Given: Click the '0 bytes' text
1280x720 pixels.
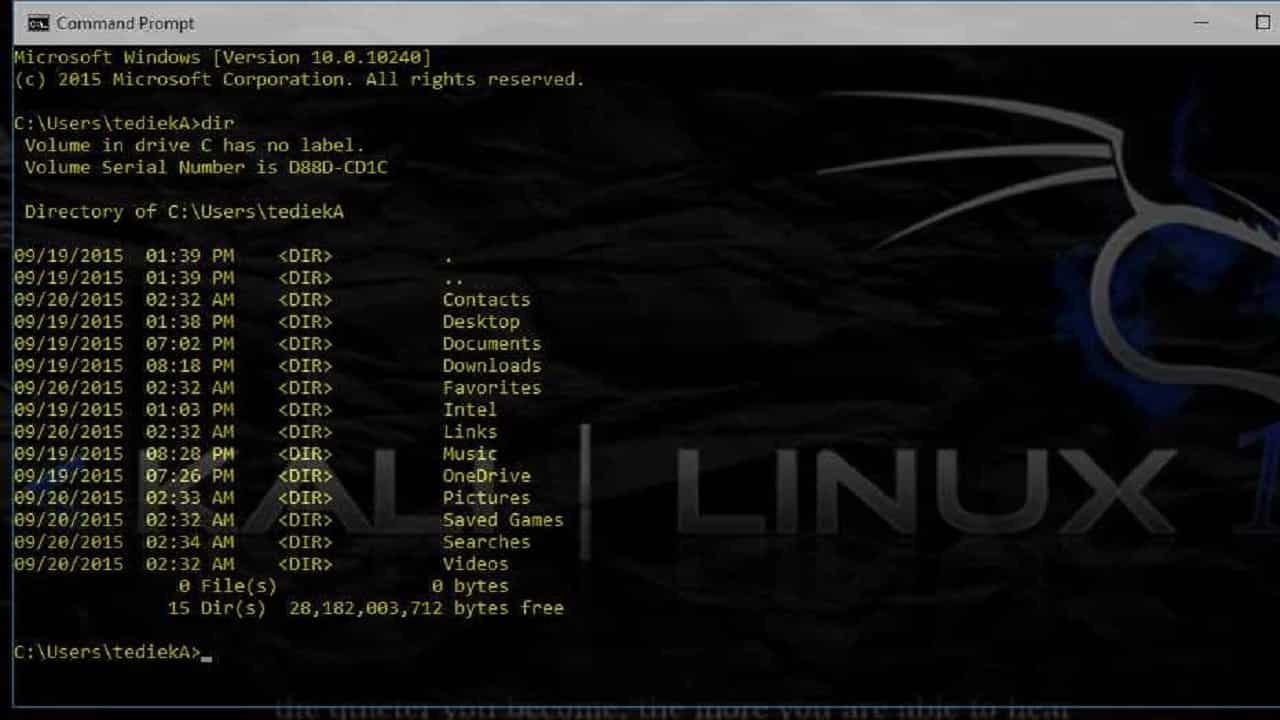Looking at the screenshot, I should [470, 585].
